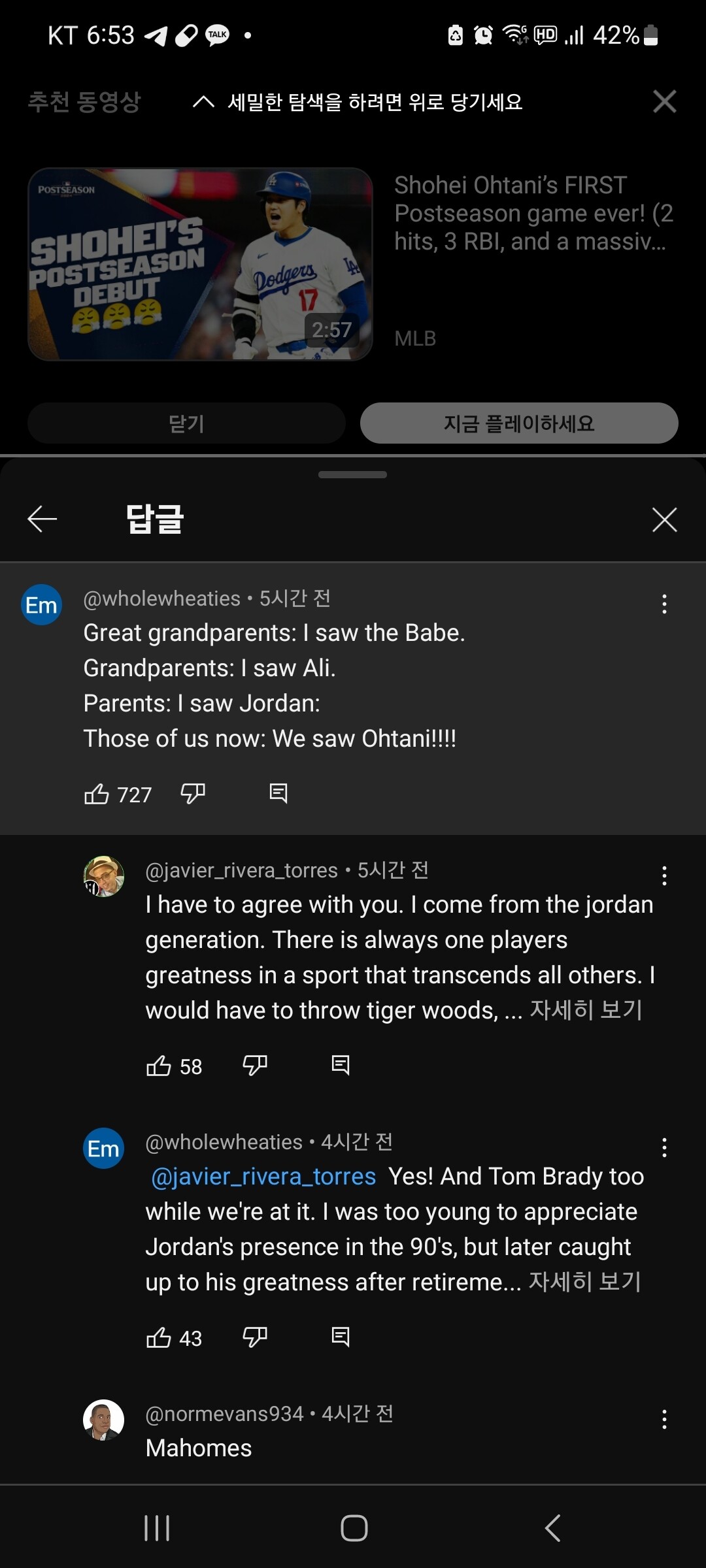Close the 답글 replies panel
This screenshot has height=1568, width=706.
664,520
